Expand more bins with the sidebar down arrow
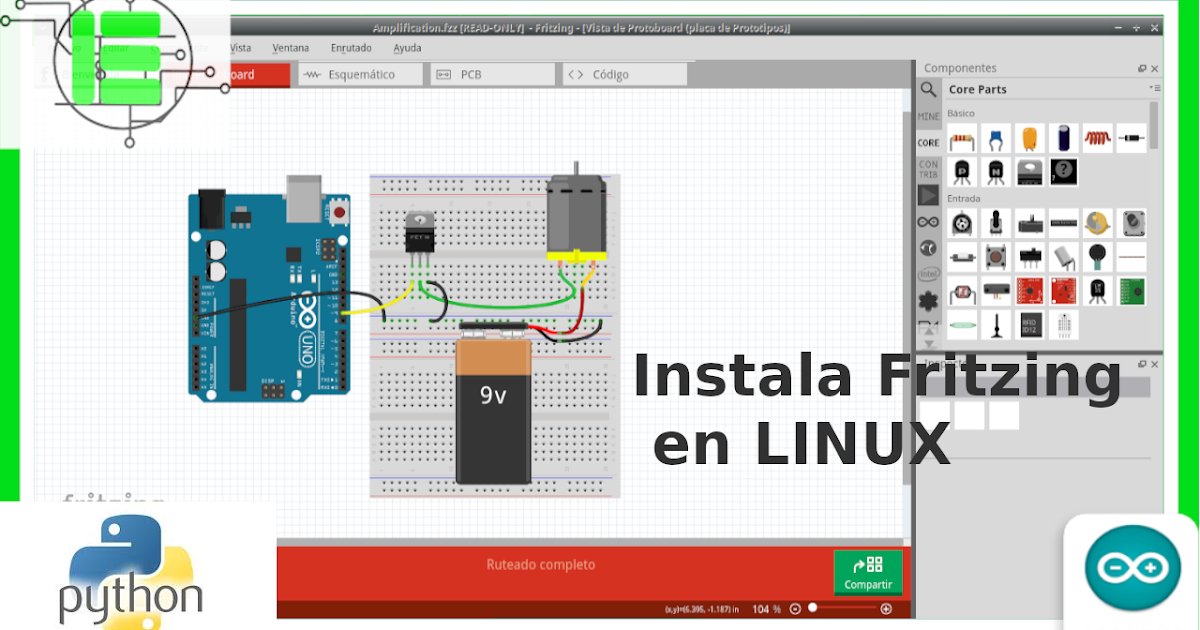The height and width of the screenshot is (630, 1200). [929, 345]
